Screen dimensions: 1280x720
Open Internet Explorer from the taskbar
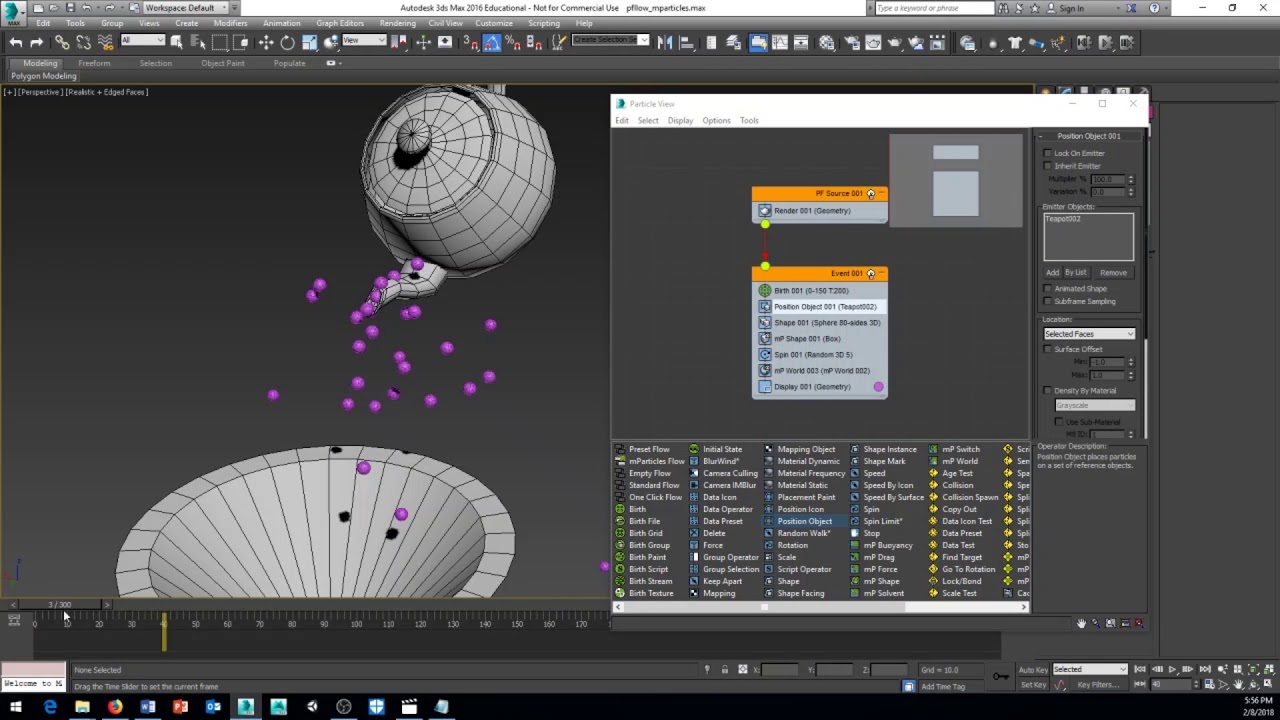pyautogui.click(x=50, y=708)
